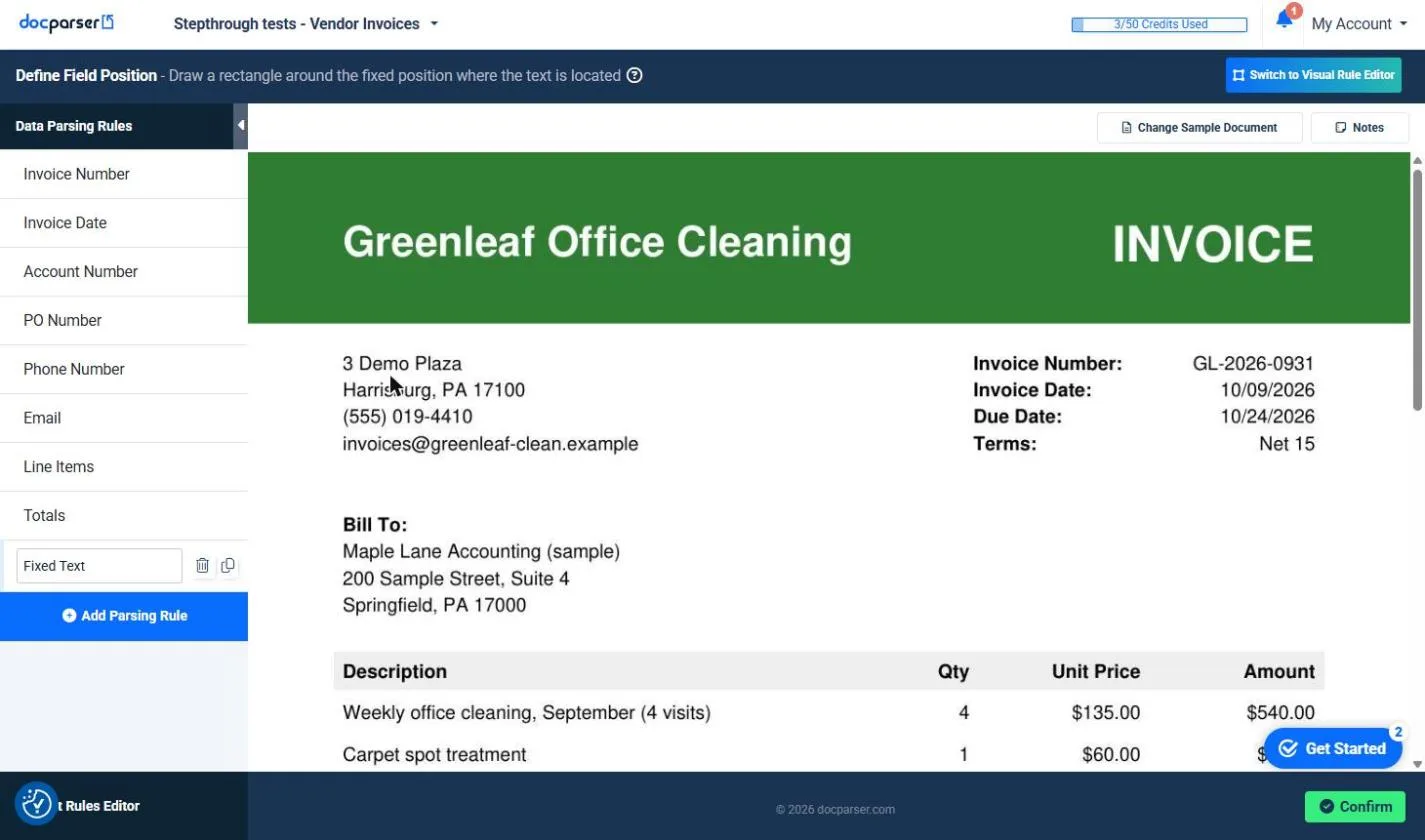Click the Unit Price column header
1425x840 pixels.
tap(1096, 672)
